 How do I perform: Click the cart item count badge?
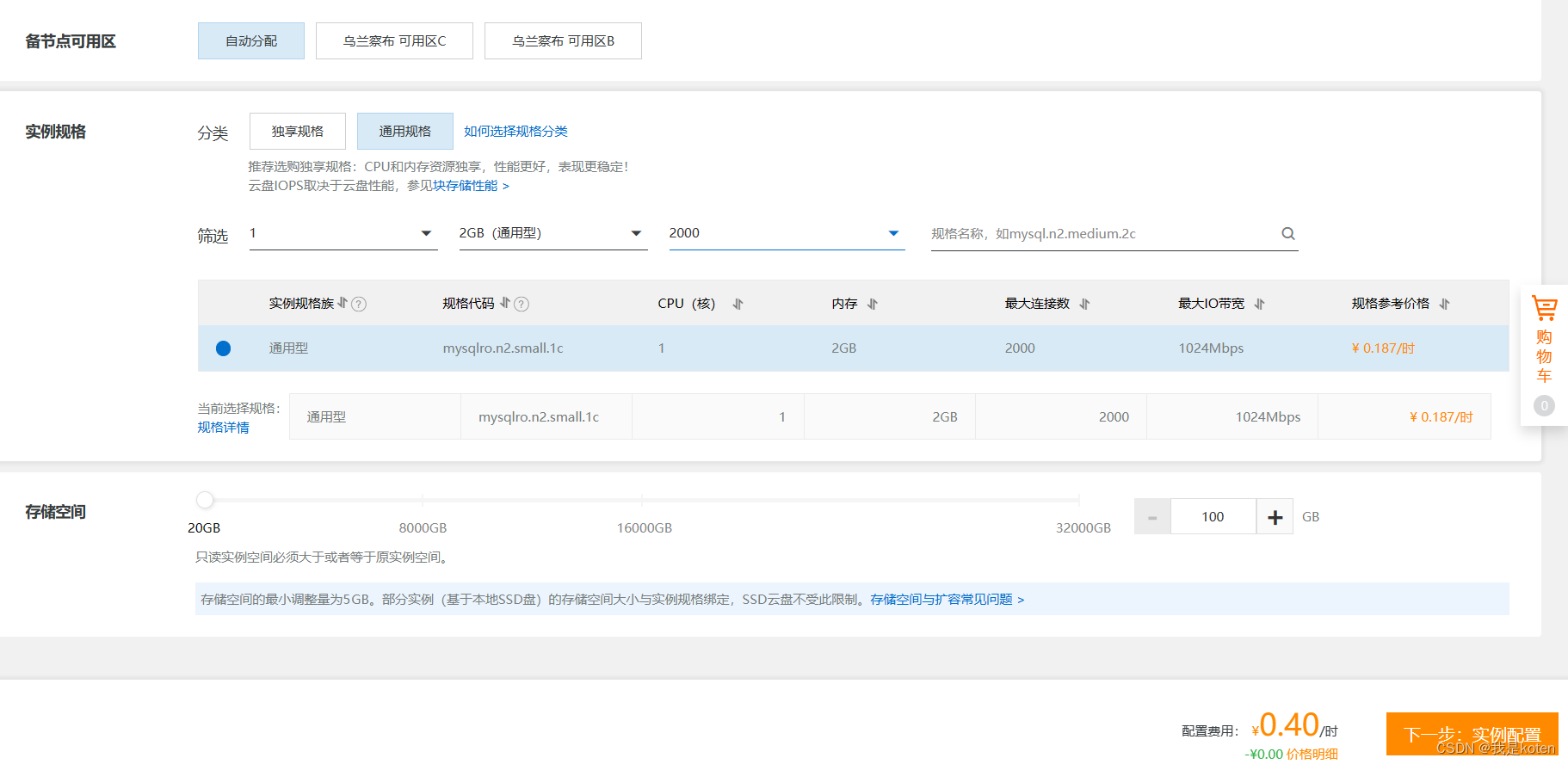1544,405
